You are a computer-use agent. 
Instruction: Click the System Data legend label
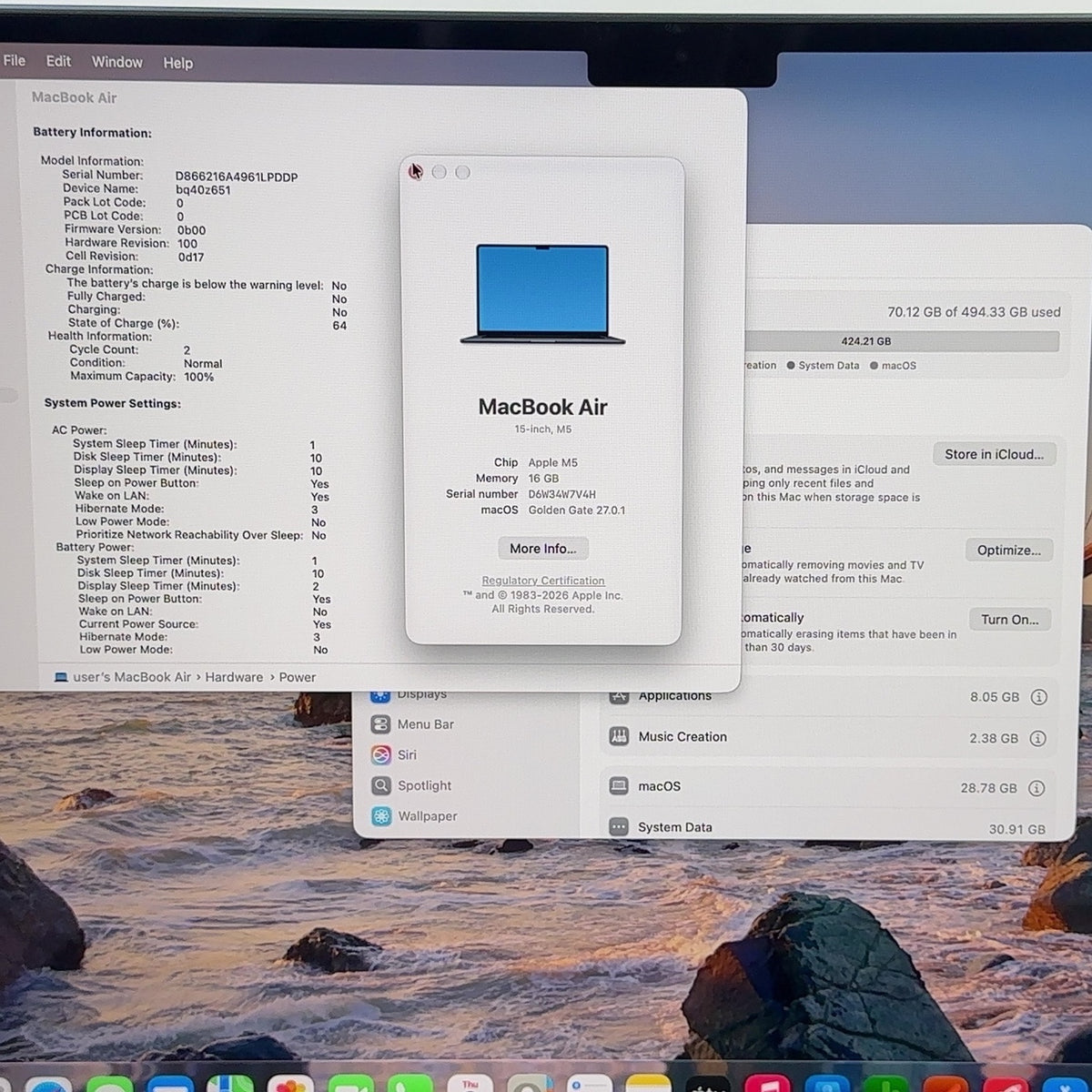click(x=828, y=366)
